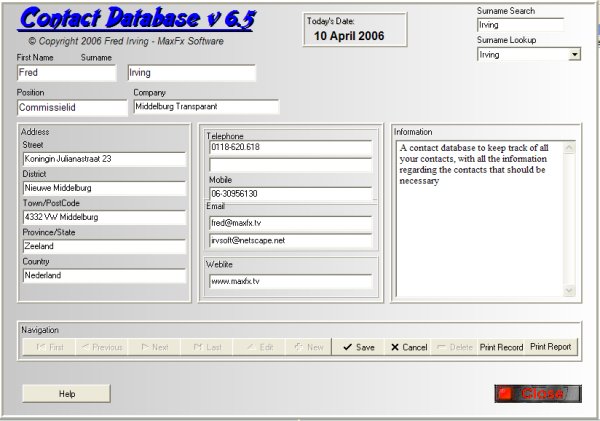The width and height of the screenshot is (600, 421).
Task: Click the Company field Middelburg Transparant
Action: coord(205,107)
